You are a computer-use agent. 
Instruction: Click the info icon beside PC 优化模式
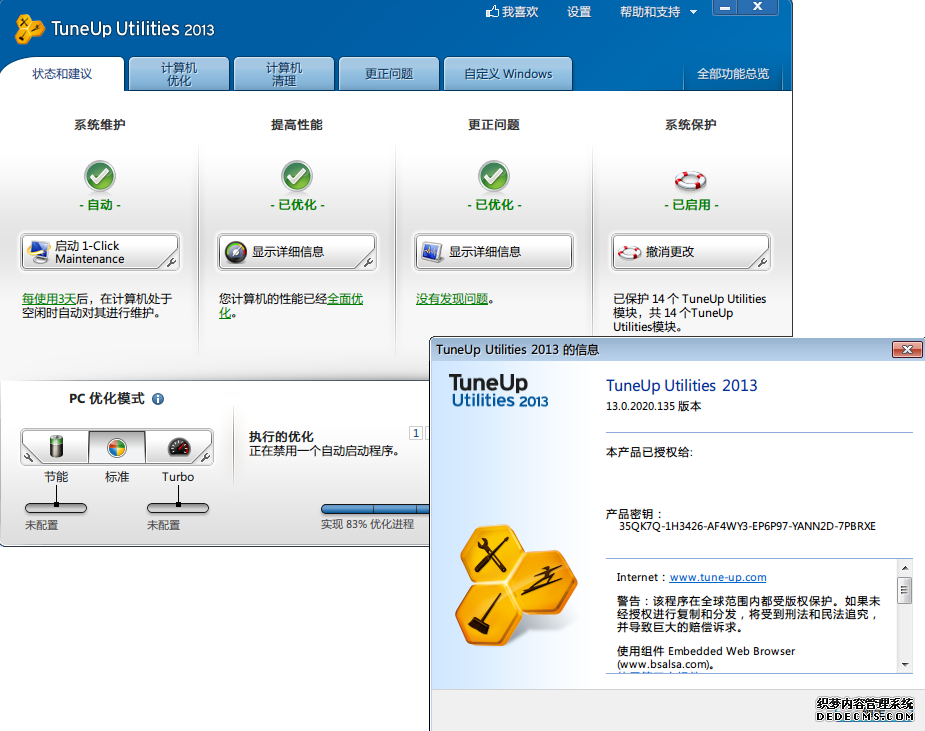158,399
